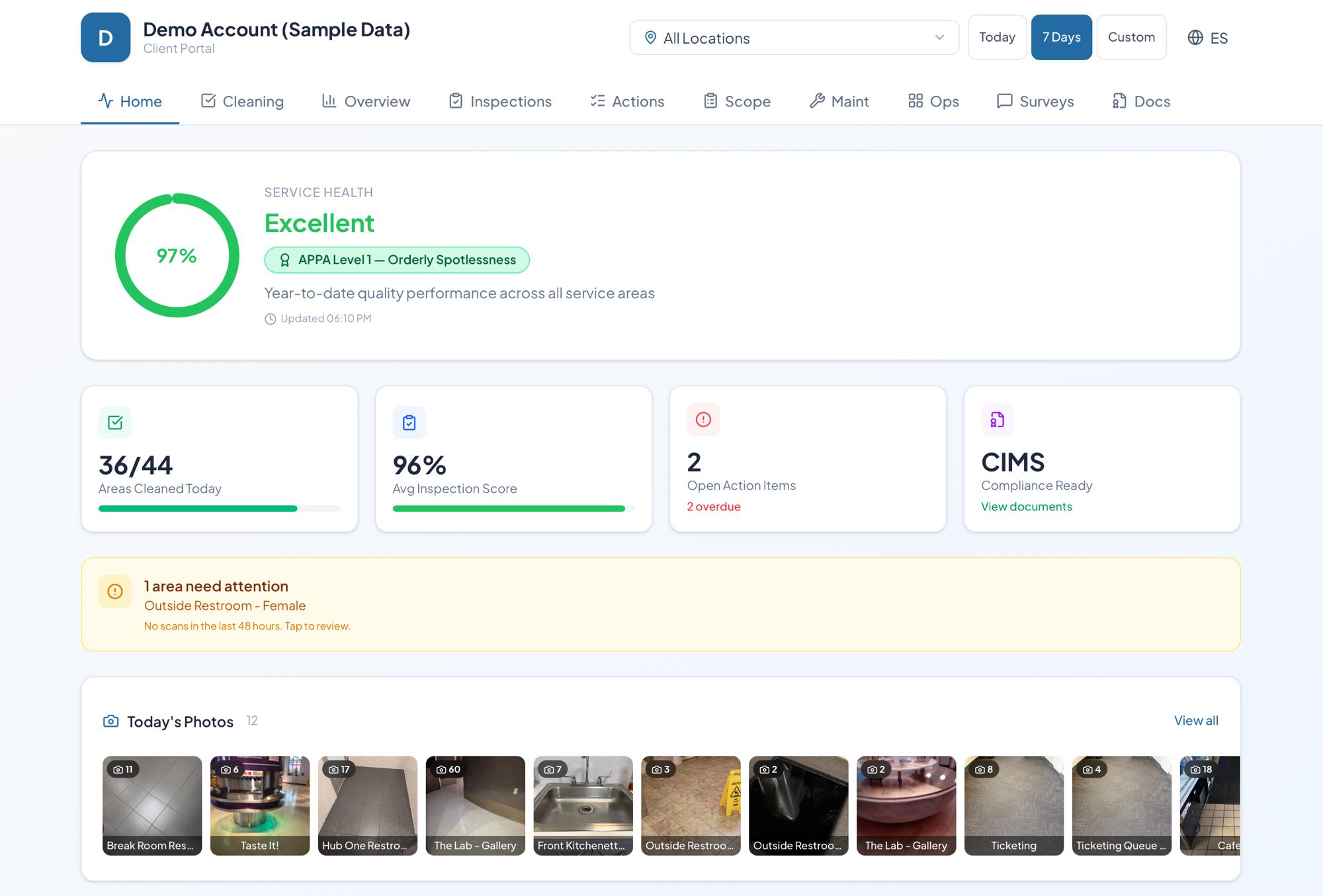
Task: Click the blue D account avatar
Action: [x=105, y=38]
